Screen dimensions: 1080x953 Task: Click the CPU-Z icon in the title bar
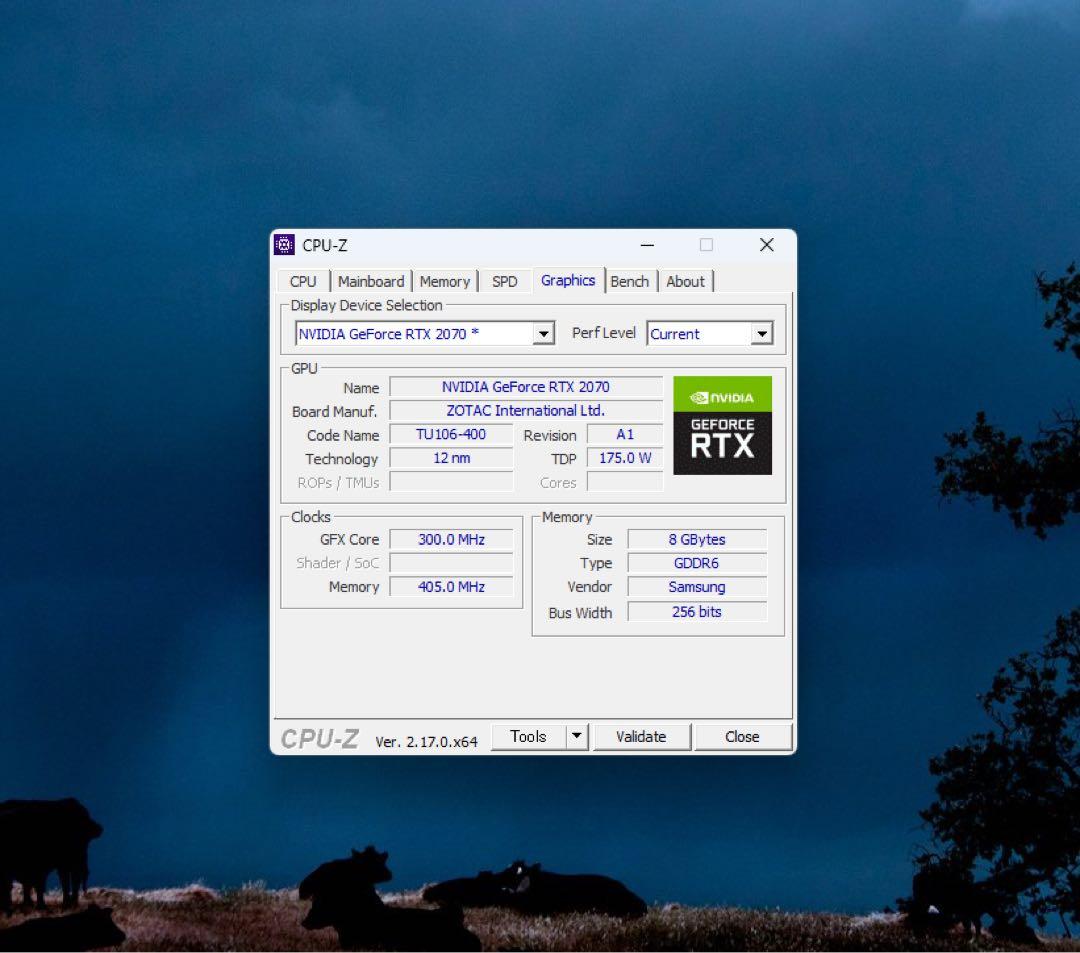(286, 244)
